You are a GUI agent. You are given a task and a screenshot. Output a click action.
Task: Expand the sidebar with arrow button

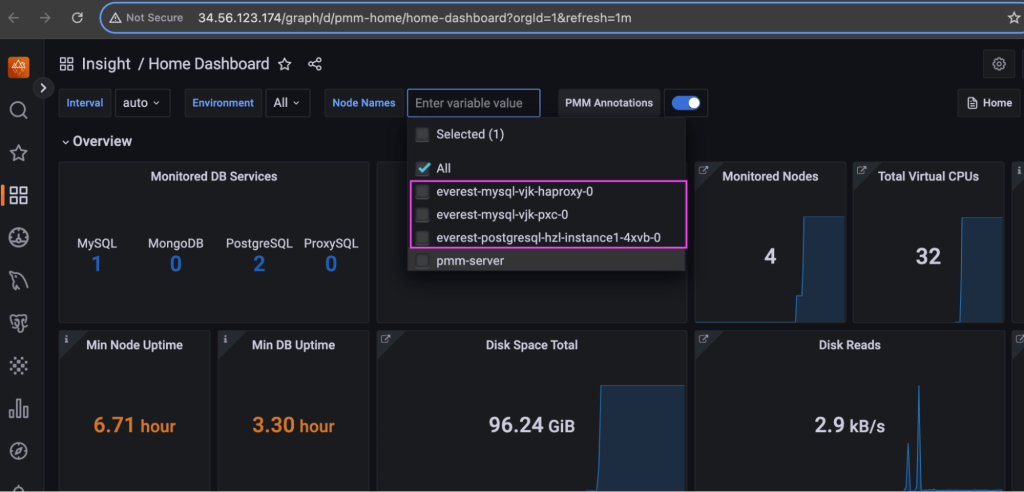coord(43,88)
